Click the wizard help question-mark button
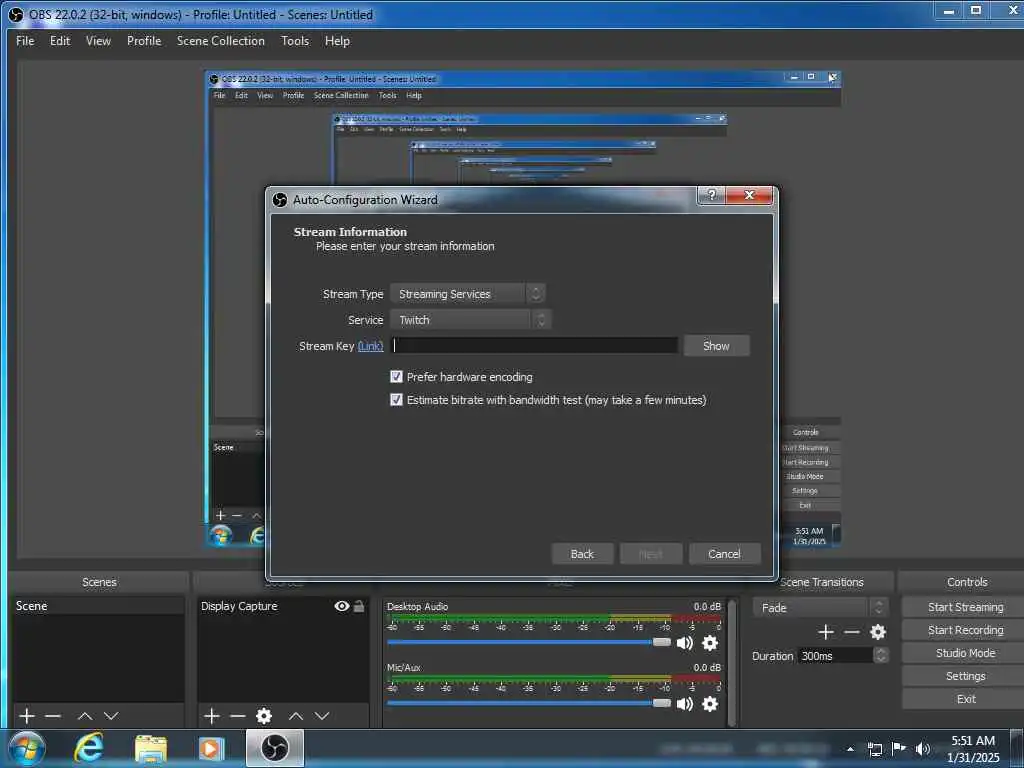 (x=712, y=195)
